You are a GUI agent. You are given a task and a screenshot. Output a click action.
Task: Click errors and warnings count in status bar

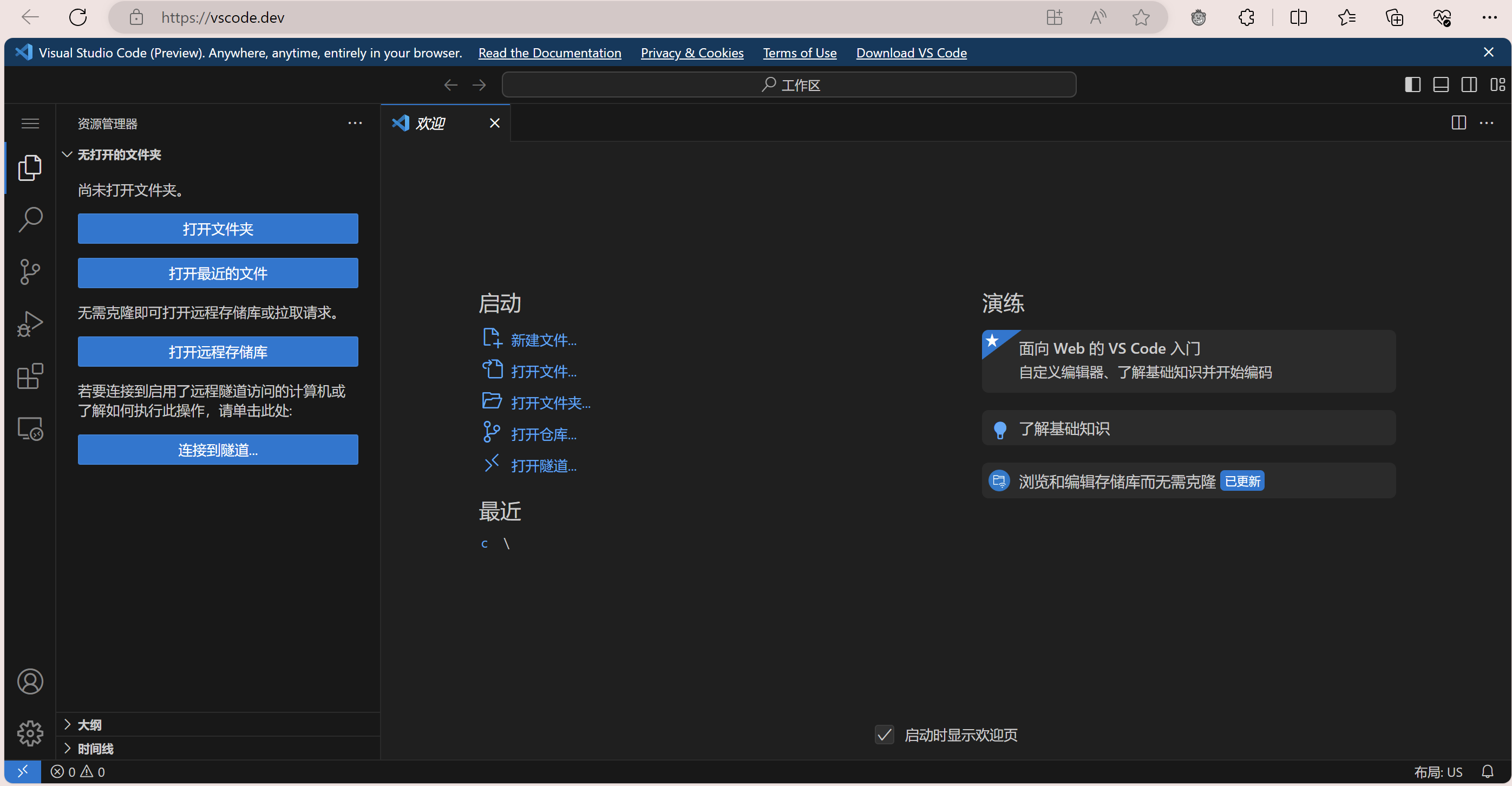[77, 771]
